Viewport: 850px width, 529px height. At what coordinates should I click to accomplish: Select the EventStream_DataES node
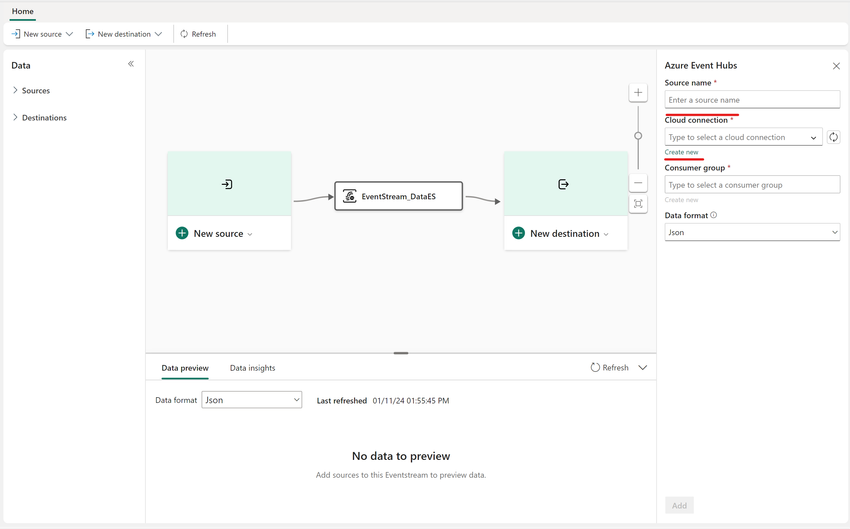pos(398,196)
